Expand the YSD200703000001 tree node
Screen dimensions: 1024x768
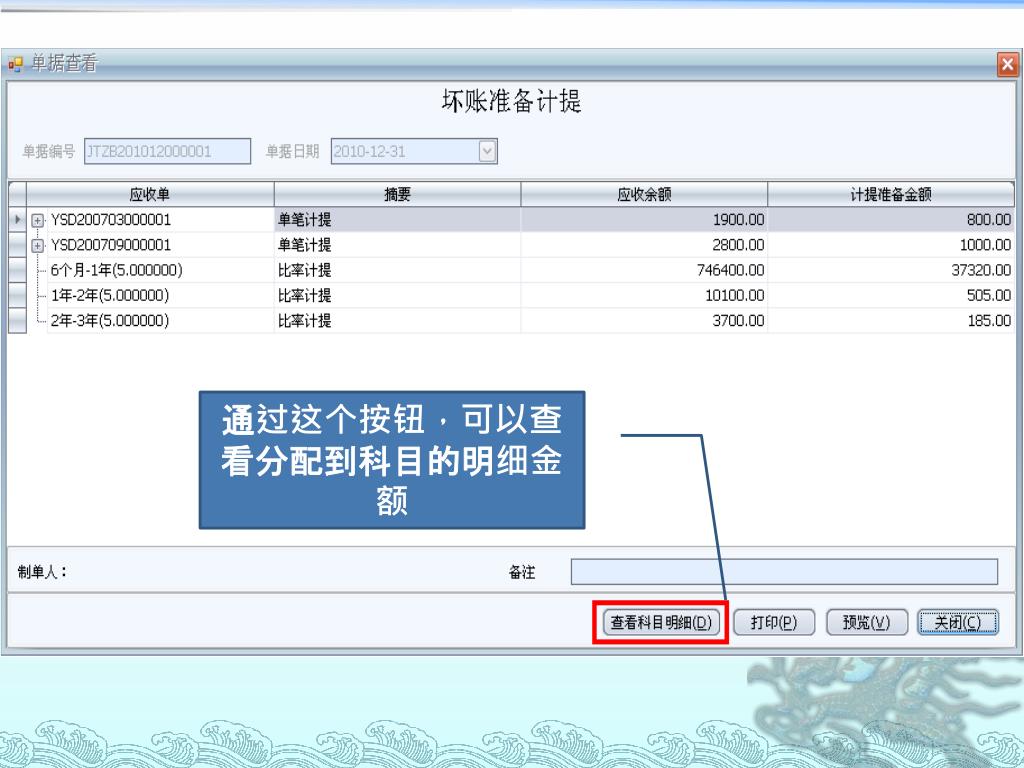pyautogui.click(x=37, y=221)
